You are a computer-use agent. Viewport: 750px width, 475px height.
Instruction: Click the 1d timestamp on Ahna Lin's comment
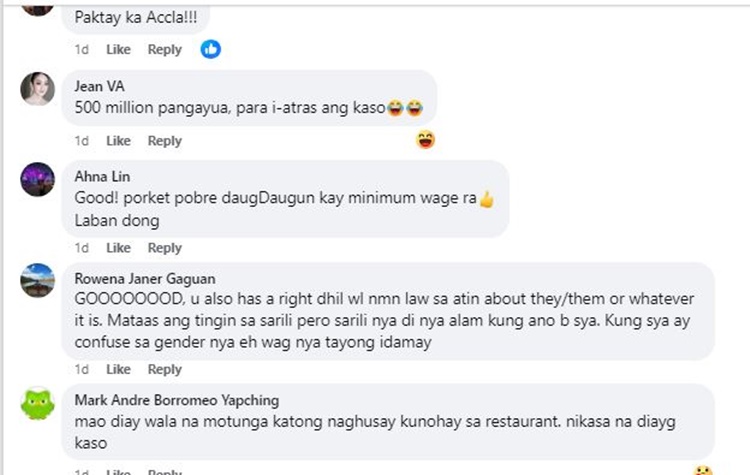click(82, 248)
